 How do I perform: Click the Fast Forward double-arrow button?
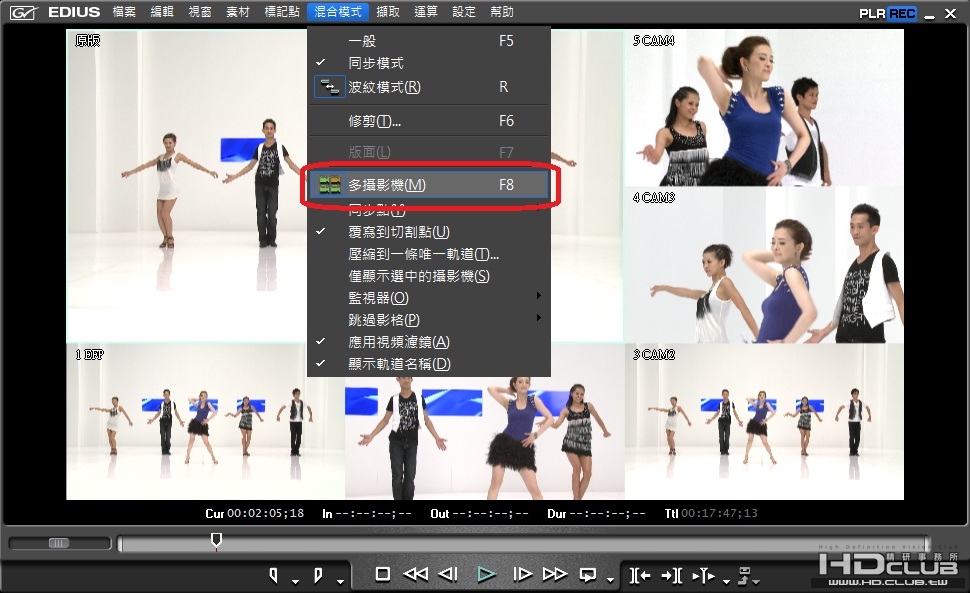(555, 574)
